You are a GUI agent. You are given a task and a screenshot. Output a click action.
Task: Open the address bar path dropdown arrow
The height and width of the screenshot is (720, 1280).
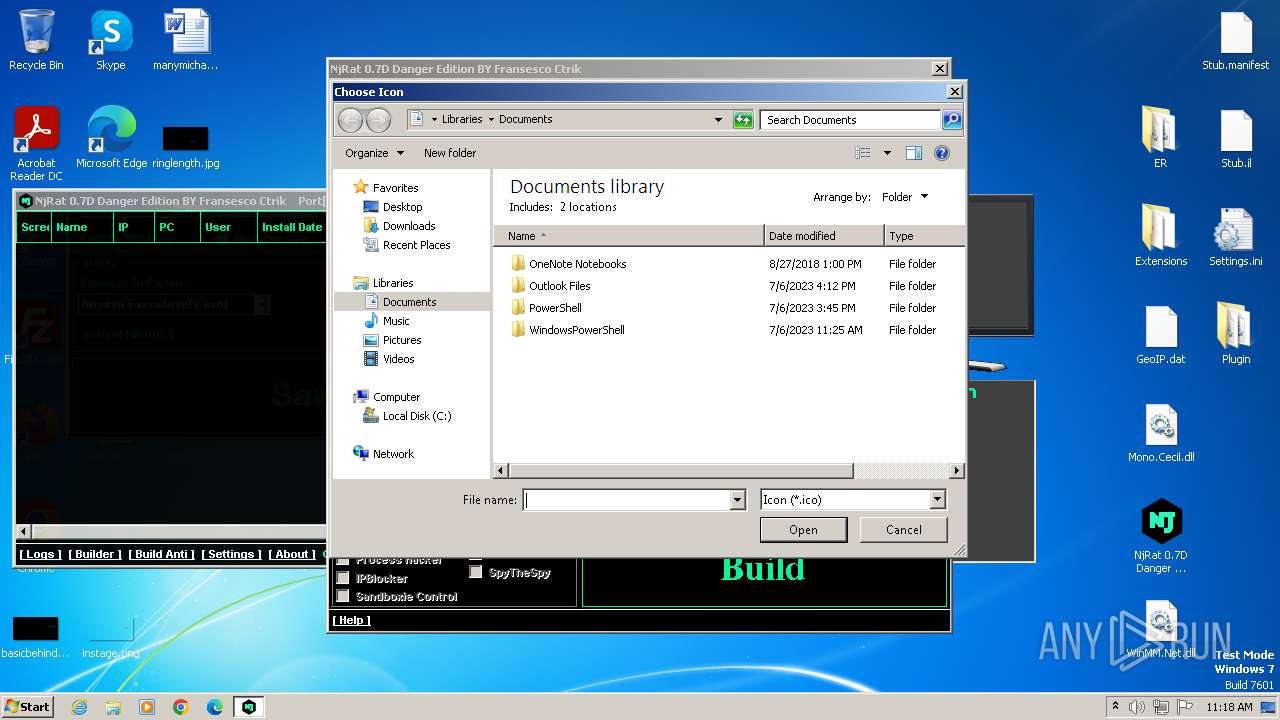(x=718, y=120)
